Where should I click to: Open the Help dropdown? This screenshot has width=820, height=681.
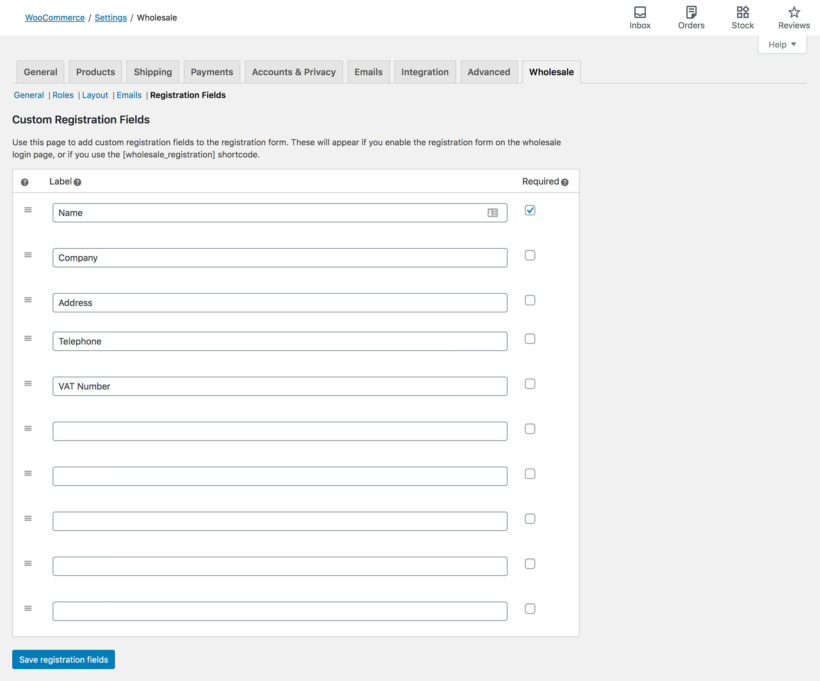[x=782, y=43]
